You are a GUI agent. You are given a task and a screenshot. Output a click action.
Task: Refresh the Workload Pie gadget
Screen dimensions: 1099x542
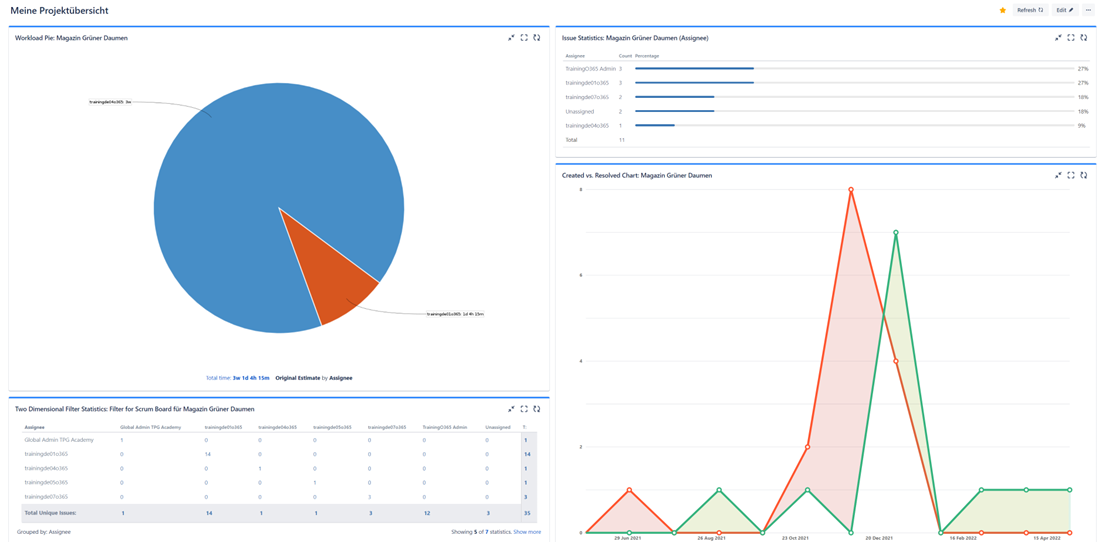537,38
